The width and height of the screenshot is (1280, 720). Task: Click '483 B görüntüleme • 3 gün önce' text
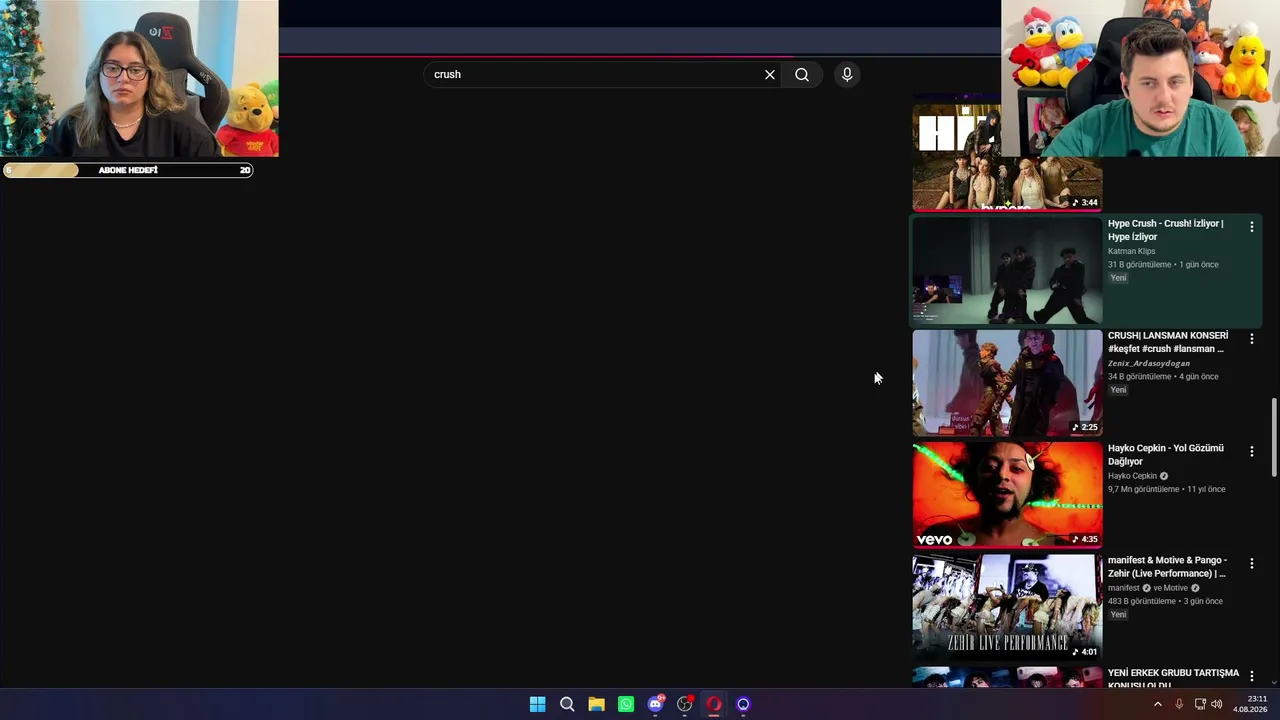[1165, 601]
